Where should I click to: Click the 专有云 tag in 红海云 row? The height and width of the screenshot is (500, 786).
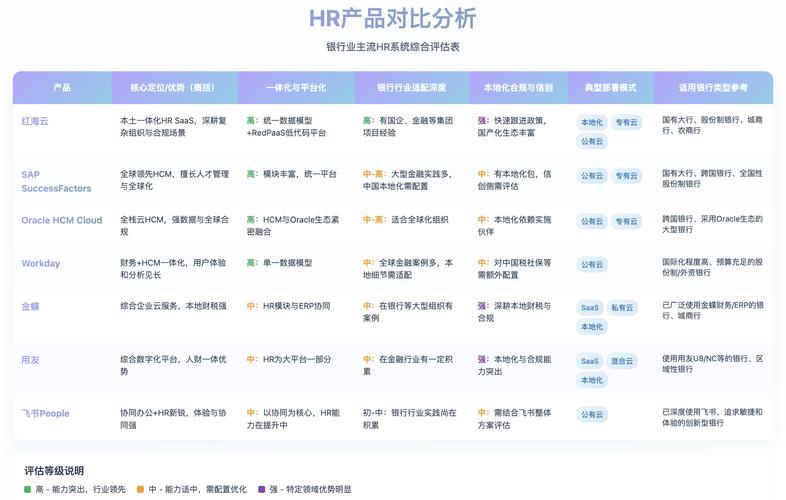coord(627,122)
